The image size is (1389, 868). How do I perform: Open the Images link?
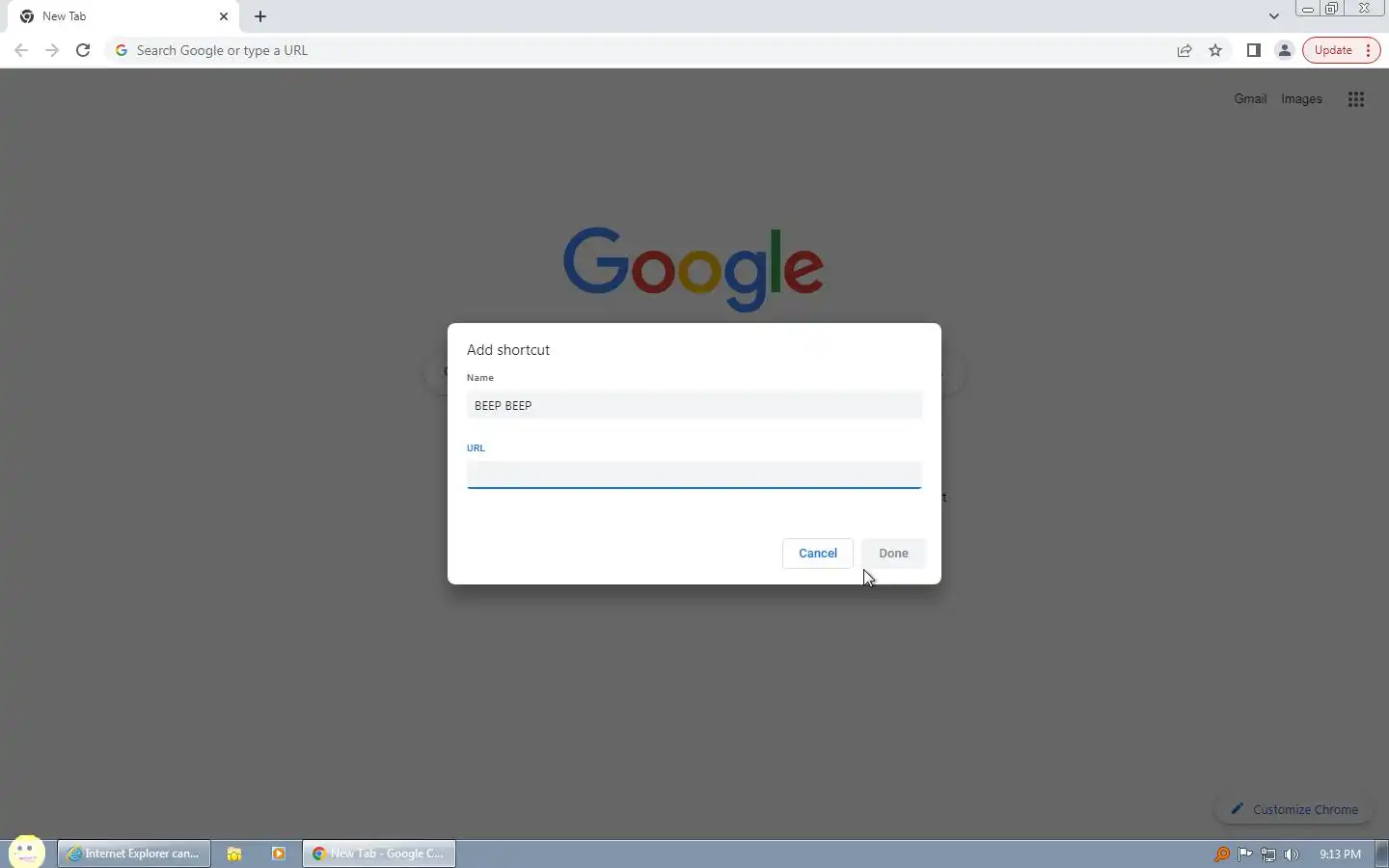point(1301,99)
